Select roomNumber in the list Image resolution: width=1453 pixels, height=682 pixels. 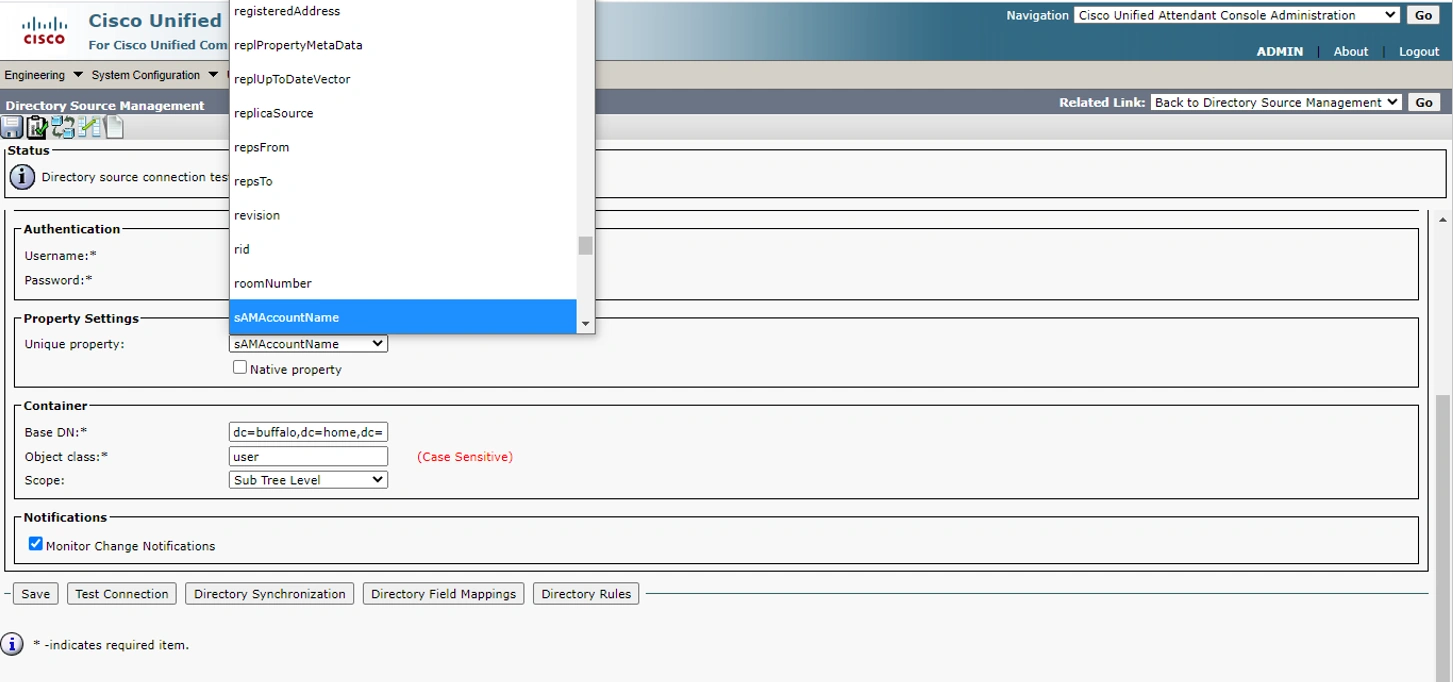click(403, 283)
